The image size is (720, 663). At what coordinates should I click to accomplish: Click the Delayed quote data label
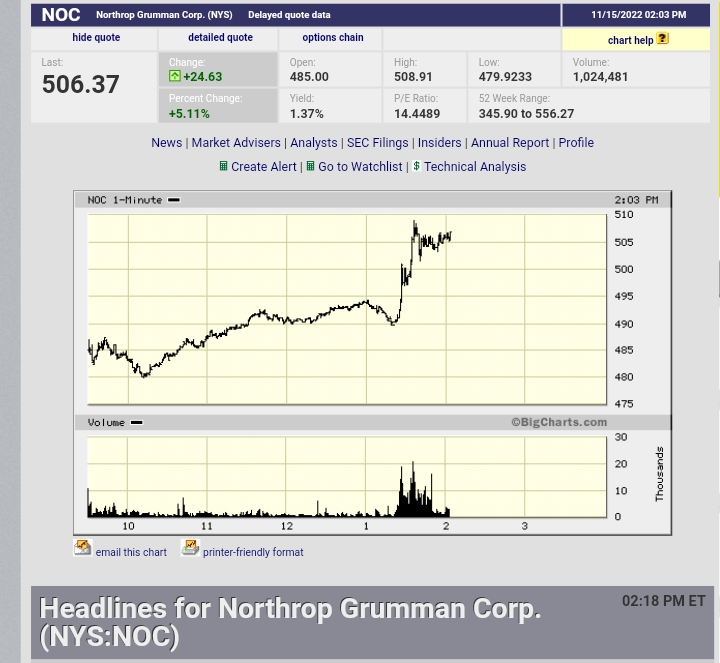[x=289, y=15]
